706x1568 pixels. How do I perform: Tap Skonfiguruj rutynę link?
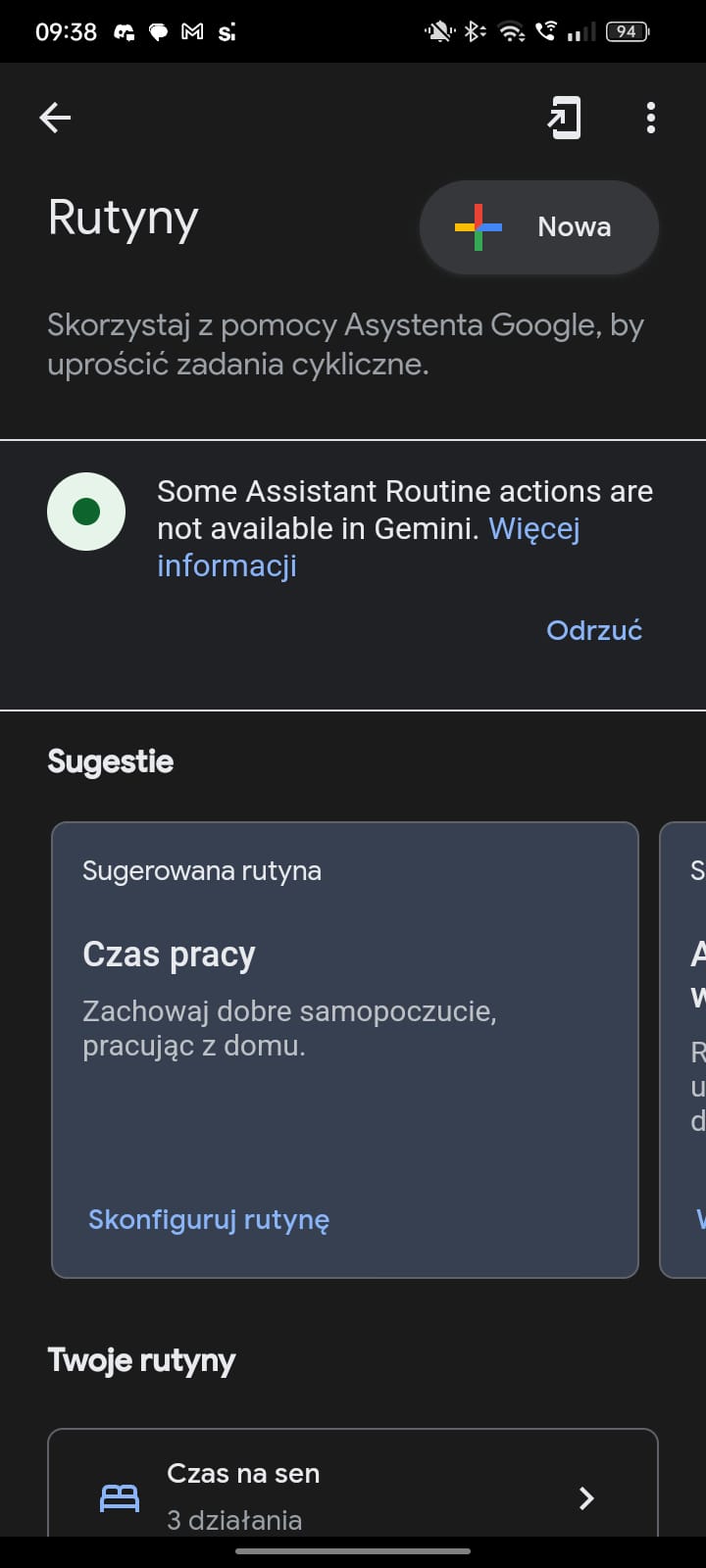pyautogui.click(x=209, y=1219)
